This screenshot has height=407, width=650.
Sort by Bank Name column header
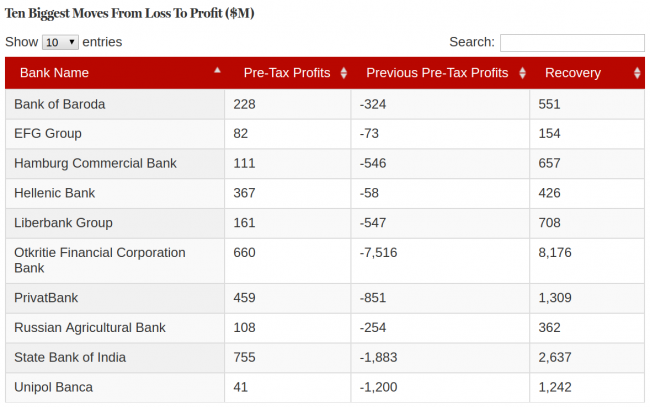[x=55, y=73]
